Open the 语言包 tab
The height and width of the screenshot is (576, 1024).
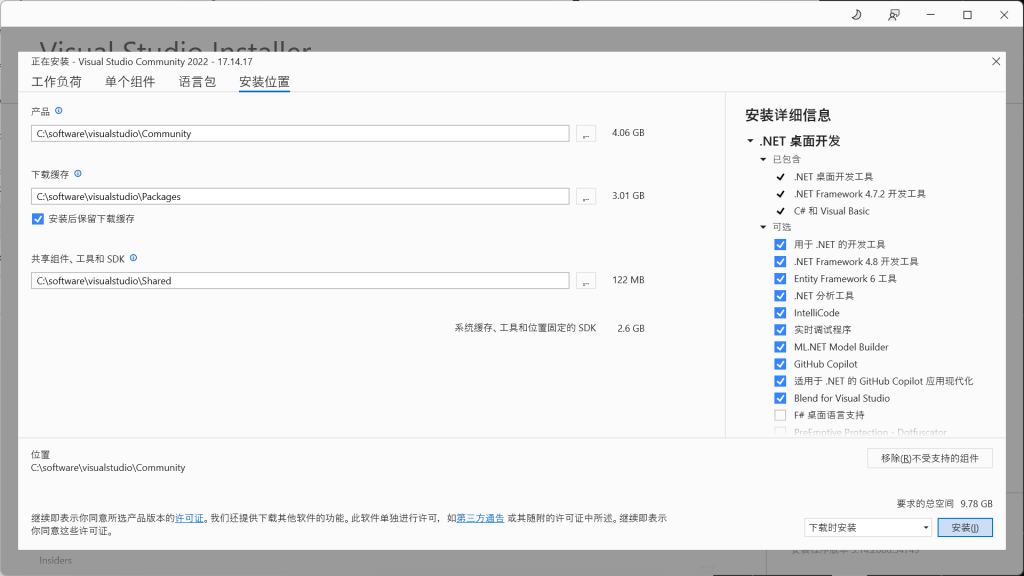click(x=197, y=82)
